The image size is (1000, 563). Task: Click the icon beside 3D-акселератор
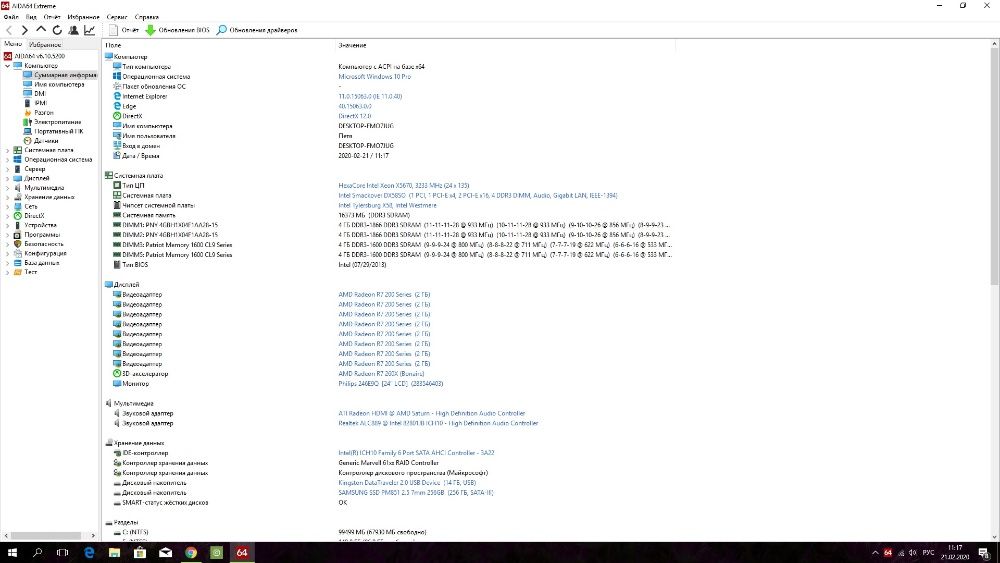point(117,374)
